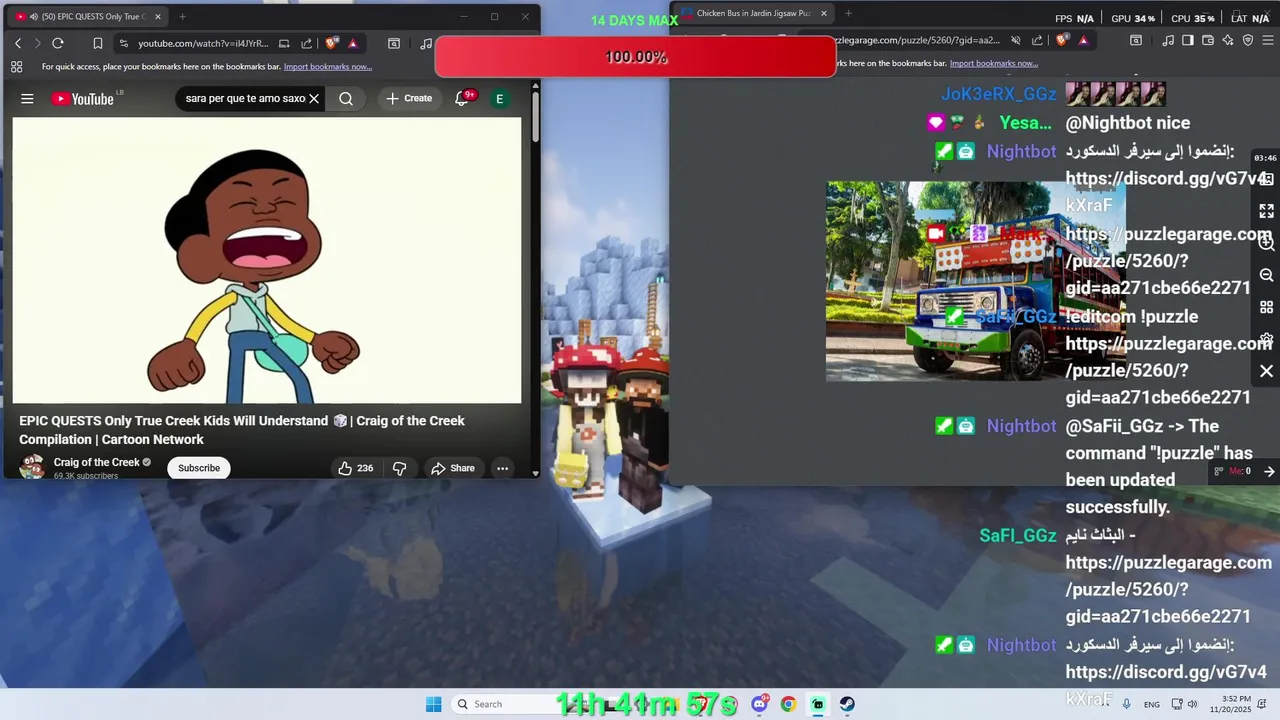Image resolution: width=1280 pixels, height=720 pixels.
Task: Click the Craig of the Creek video player
Action: (x=267, y=260)
